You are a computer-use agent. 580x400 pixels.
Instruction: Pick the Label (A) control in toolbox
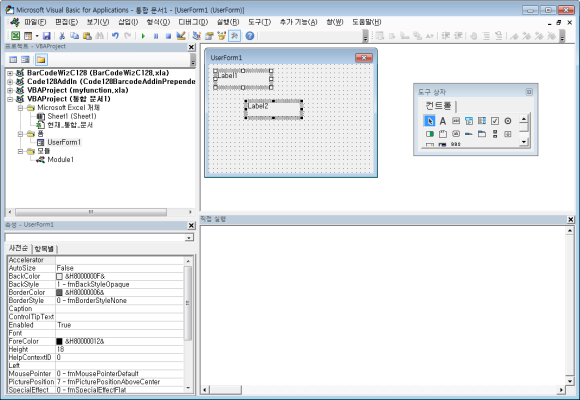point(443,121)
